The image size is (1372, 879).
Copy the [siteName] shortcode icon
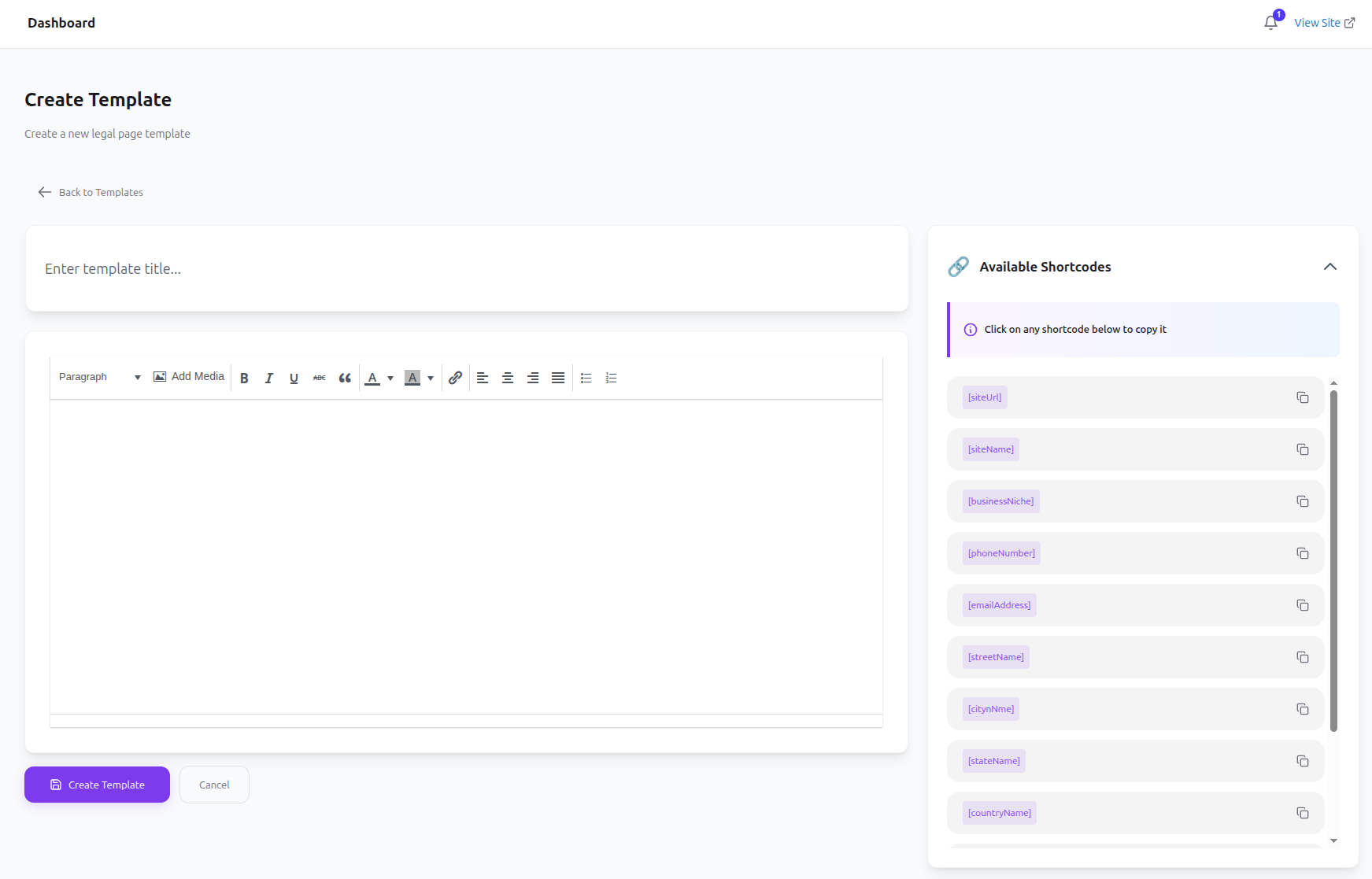[x=1303, y=449]
